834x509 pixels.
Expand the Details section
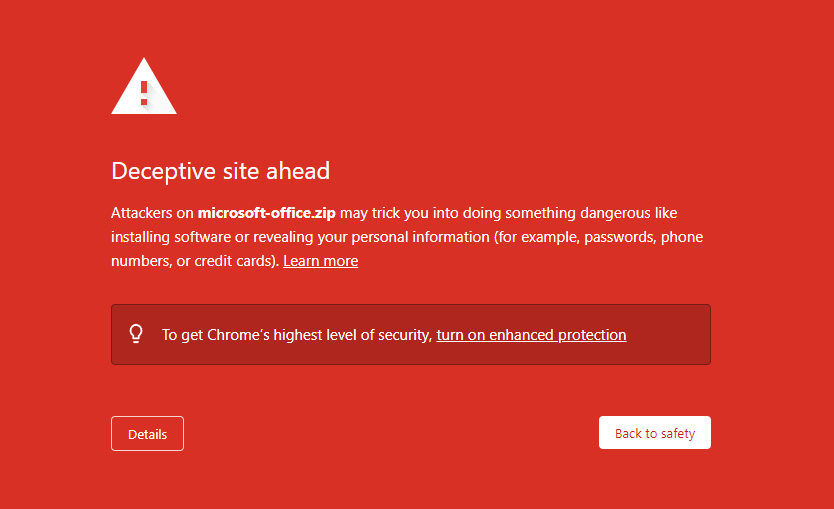(147, 433)
